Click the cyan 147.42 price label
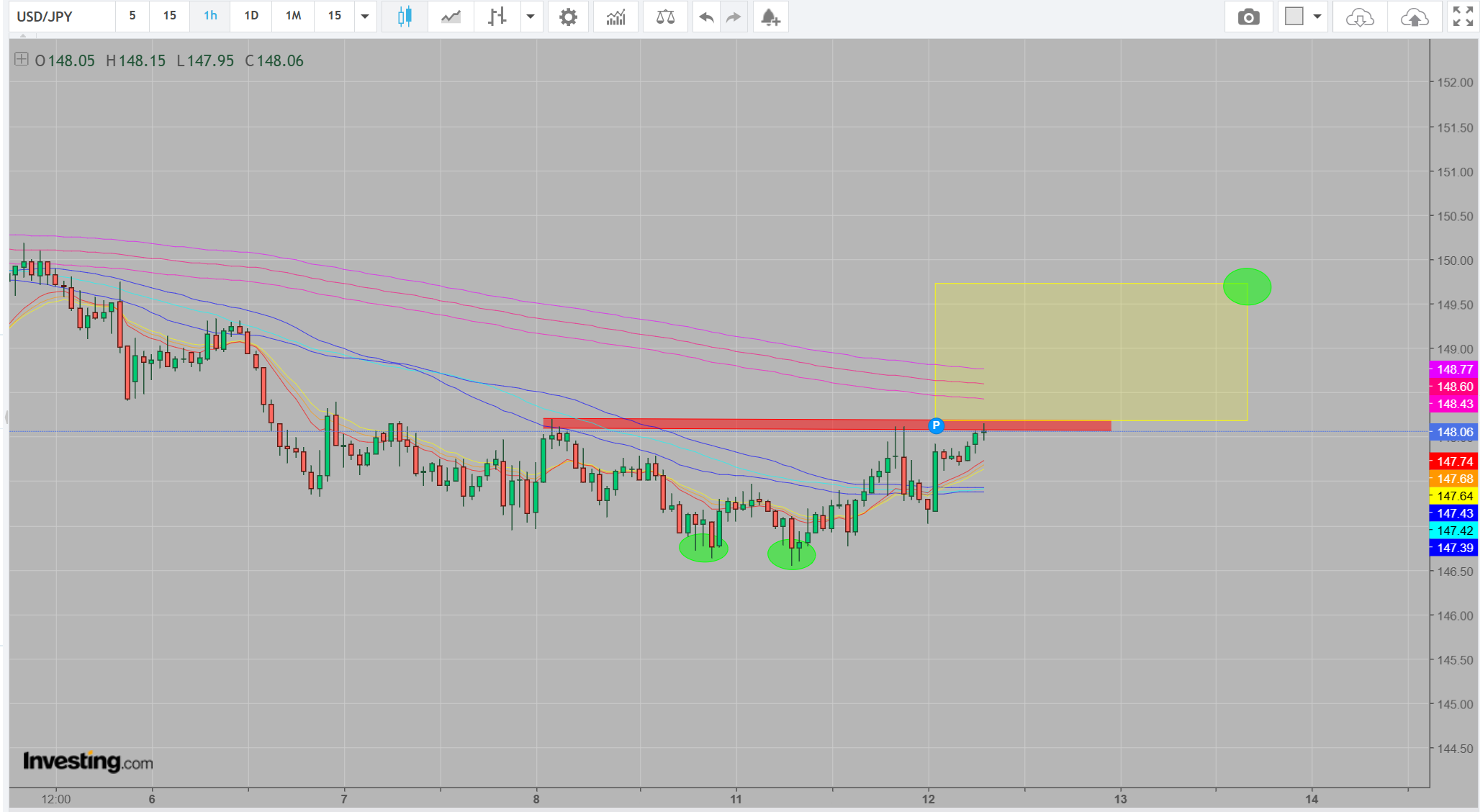 click(x=1455, y=531)
